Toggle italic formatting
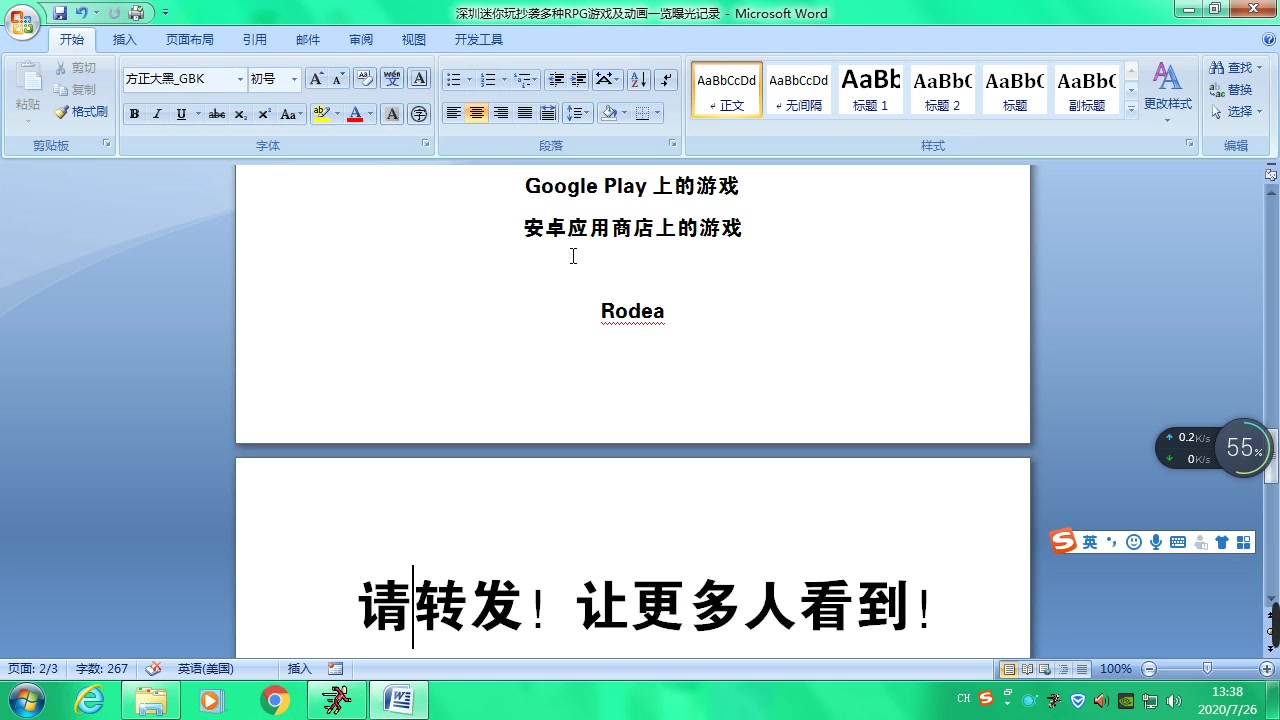 click(x=157, y=114)
